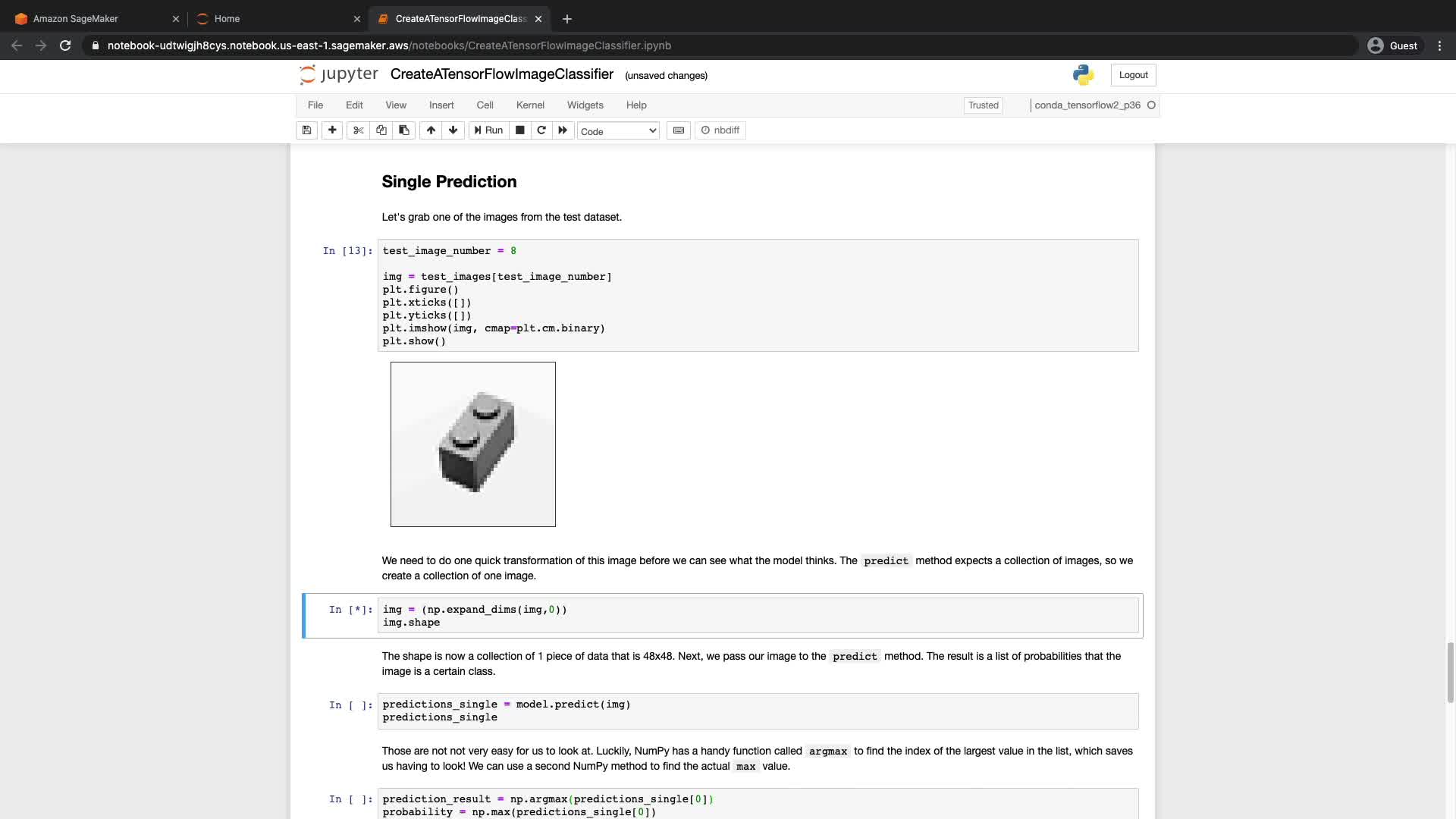Image resolution: width=1456 pixels, height=819 pixels.
Task: Open the Cell menu
Action: [x=485, y=105]
